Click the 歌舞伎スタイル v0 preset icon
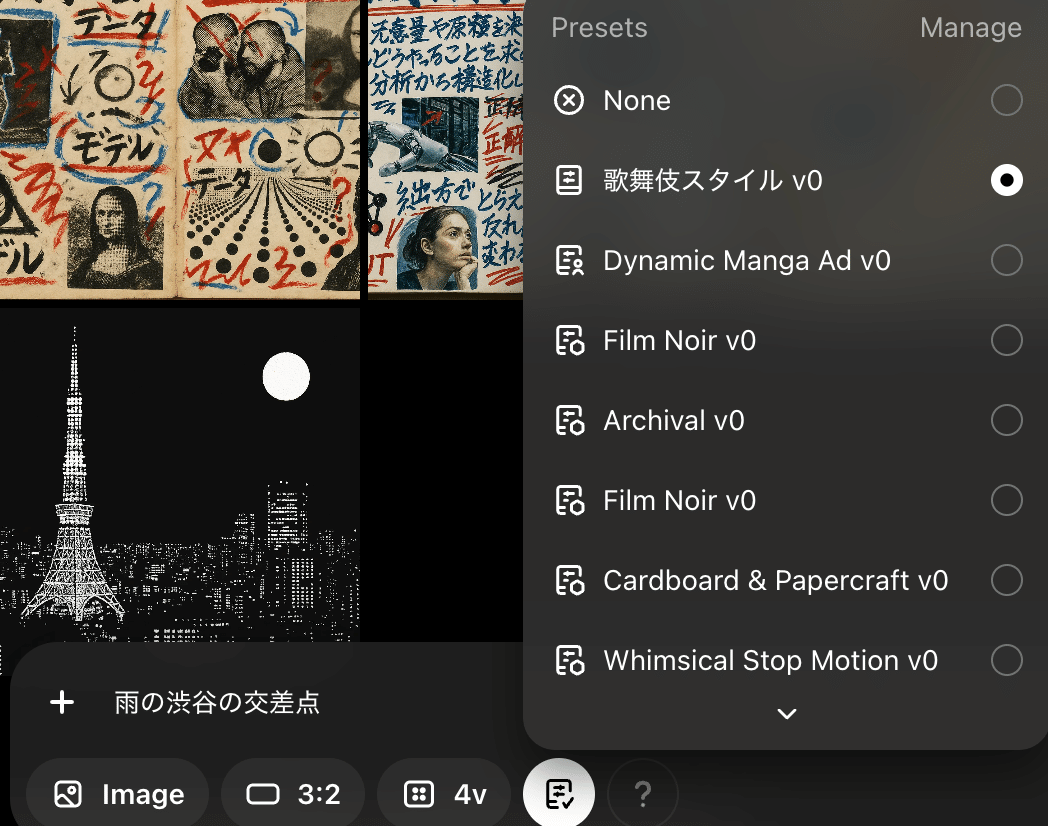 569,181
